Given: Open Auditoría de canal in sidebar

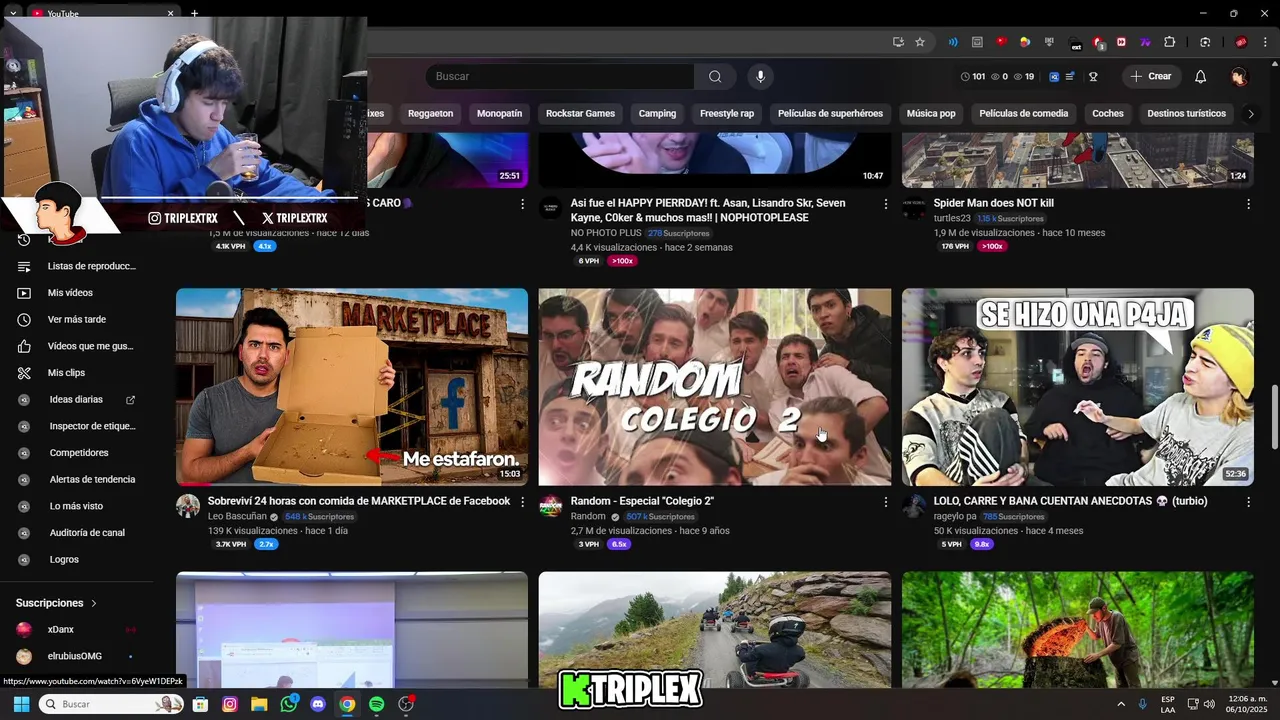Looking at the screenshot, I should [78, 533].
